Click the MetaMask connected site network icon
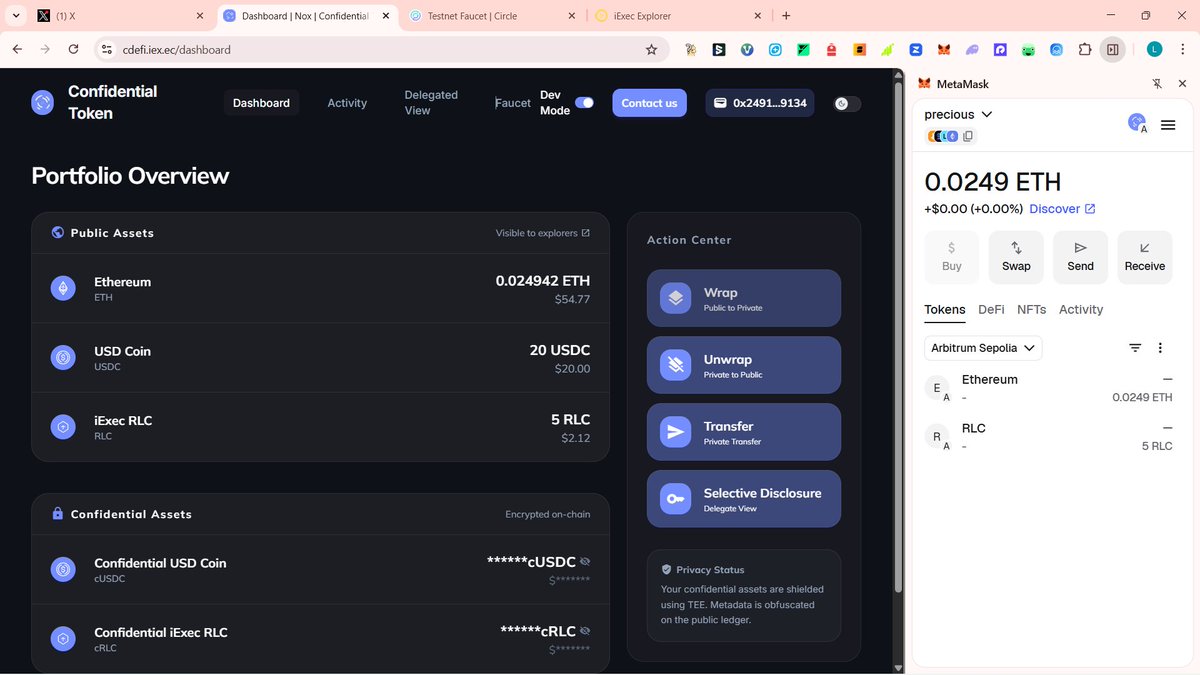 click(1137, 123)
